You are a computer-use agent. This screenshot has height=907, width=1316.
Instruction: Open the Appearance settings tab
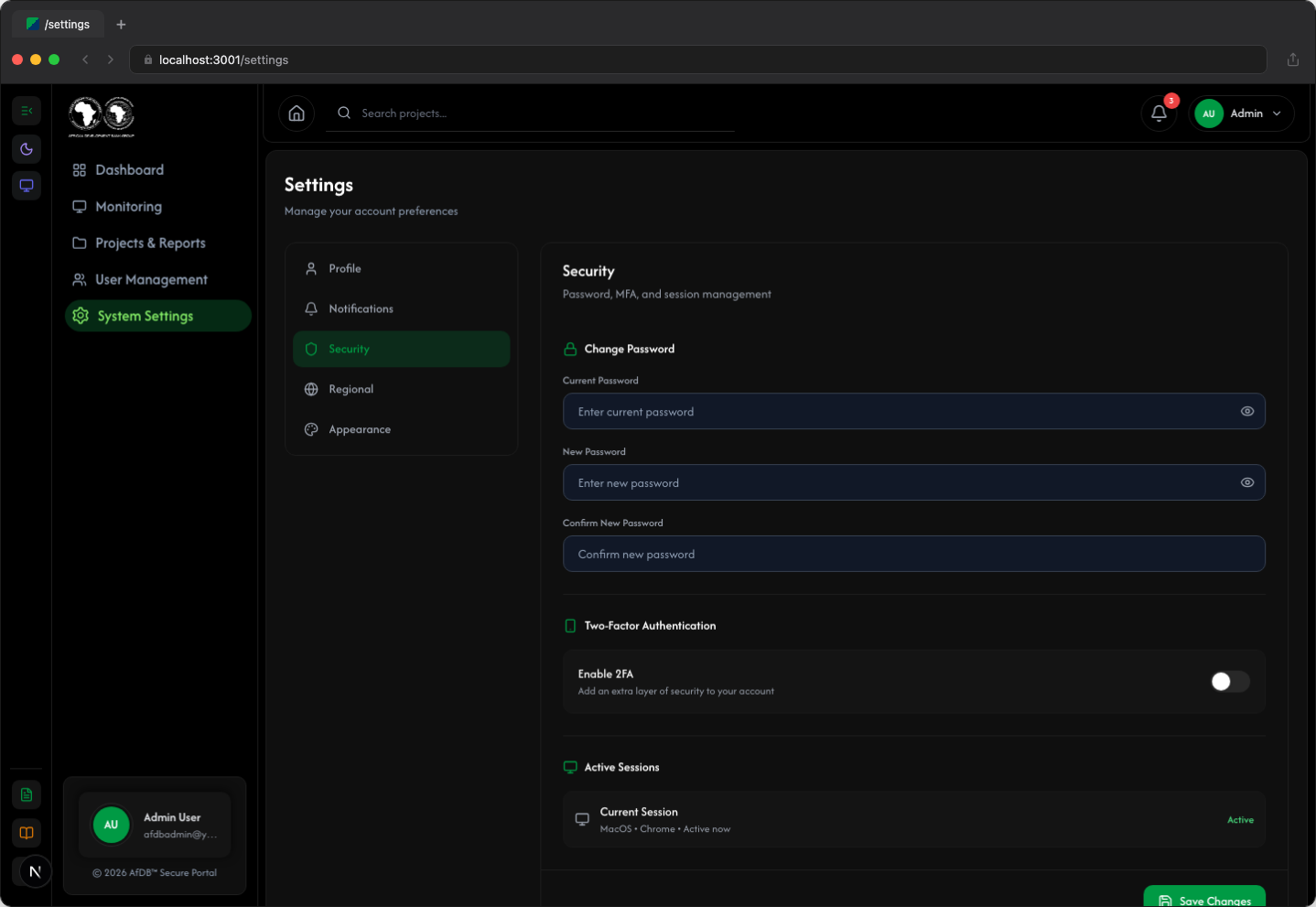coord(401,430)
